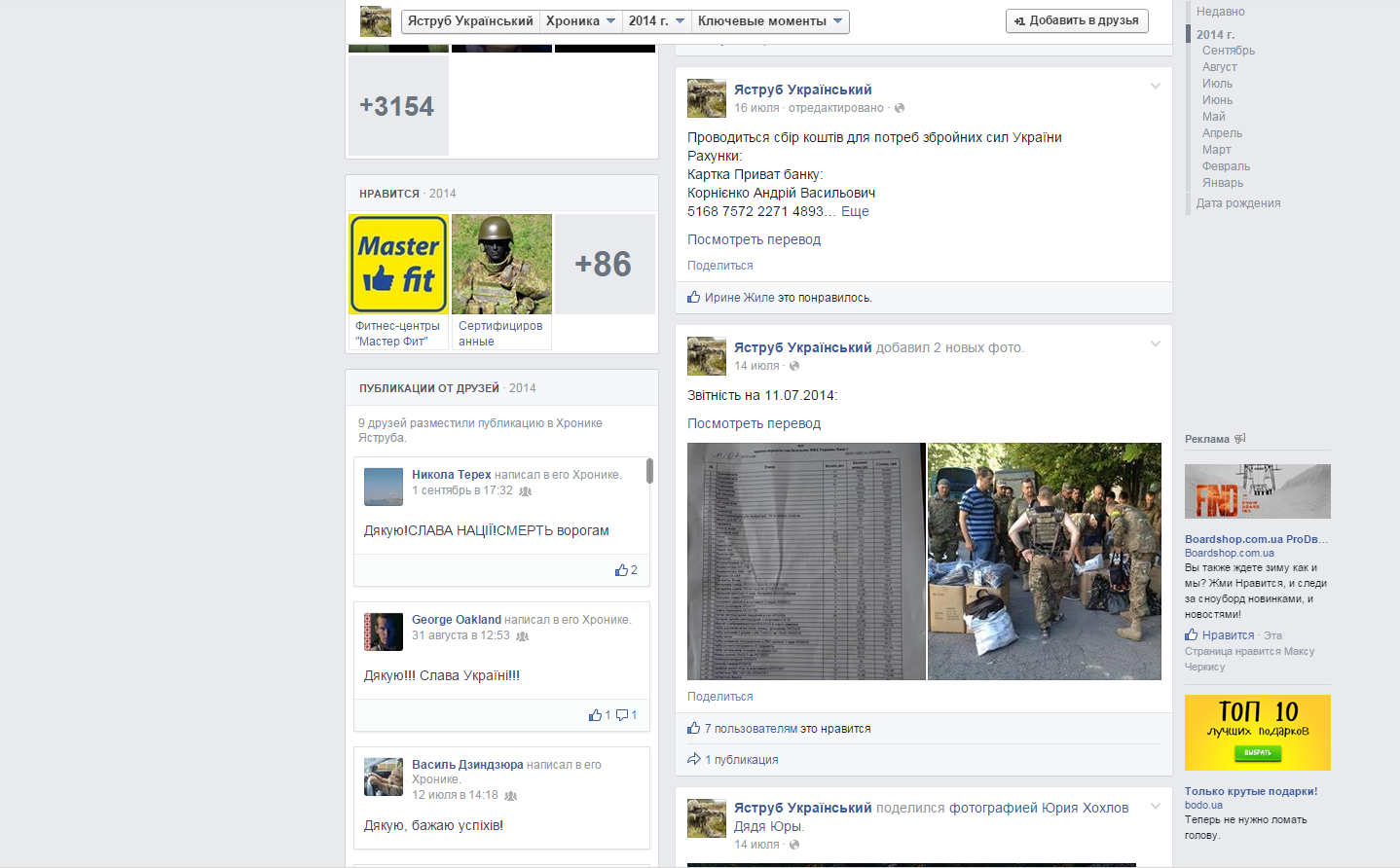Viewport: 1400px width, 868px height.
Task: Click the friends' posts panel scrollbar
Action: 649,472
